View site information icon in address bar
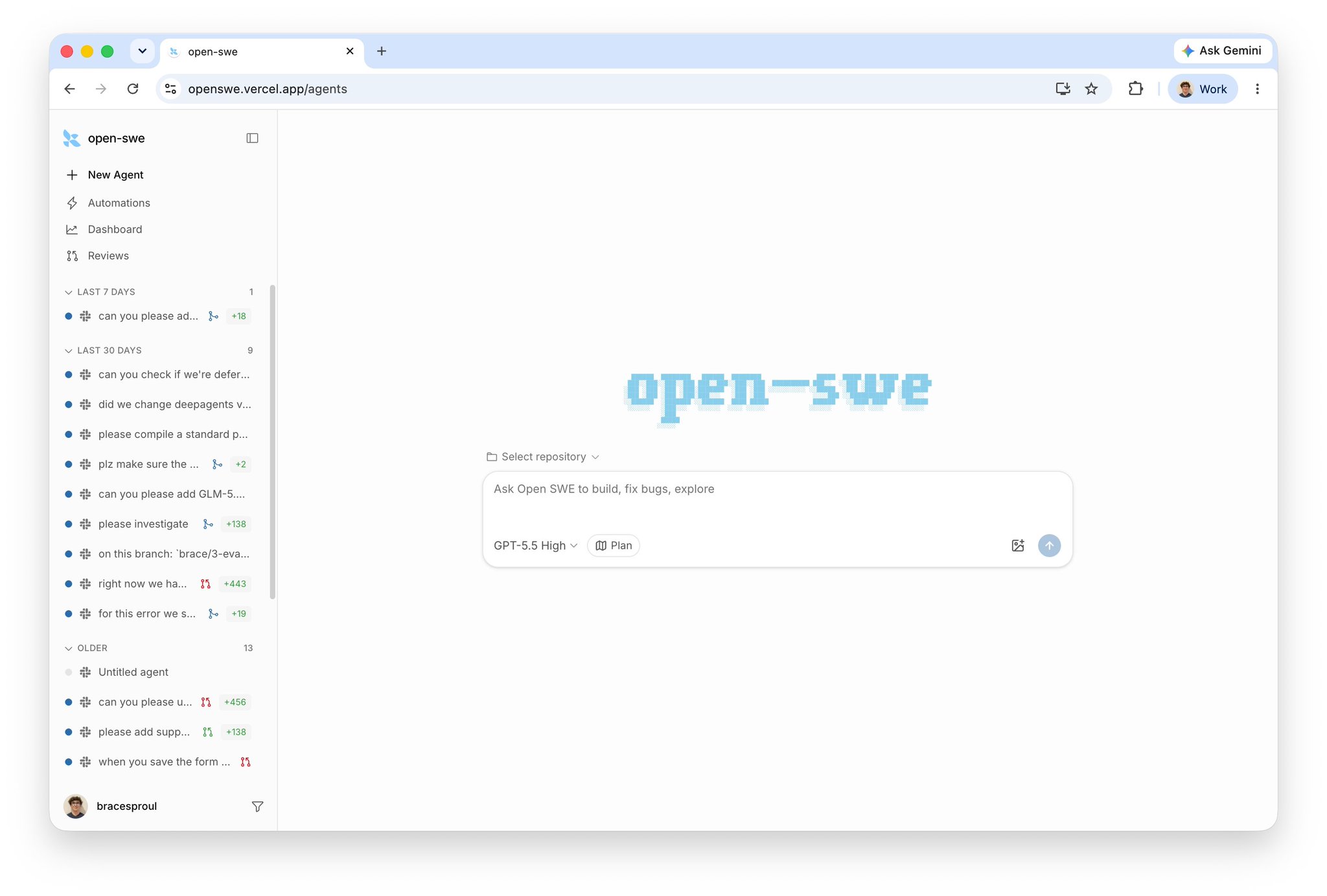The height and width of the screenshot is (896, 1327). point(170,89)
